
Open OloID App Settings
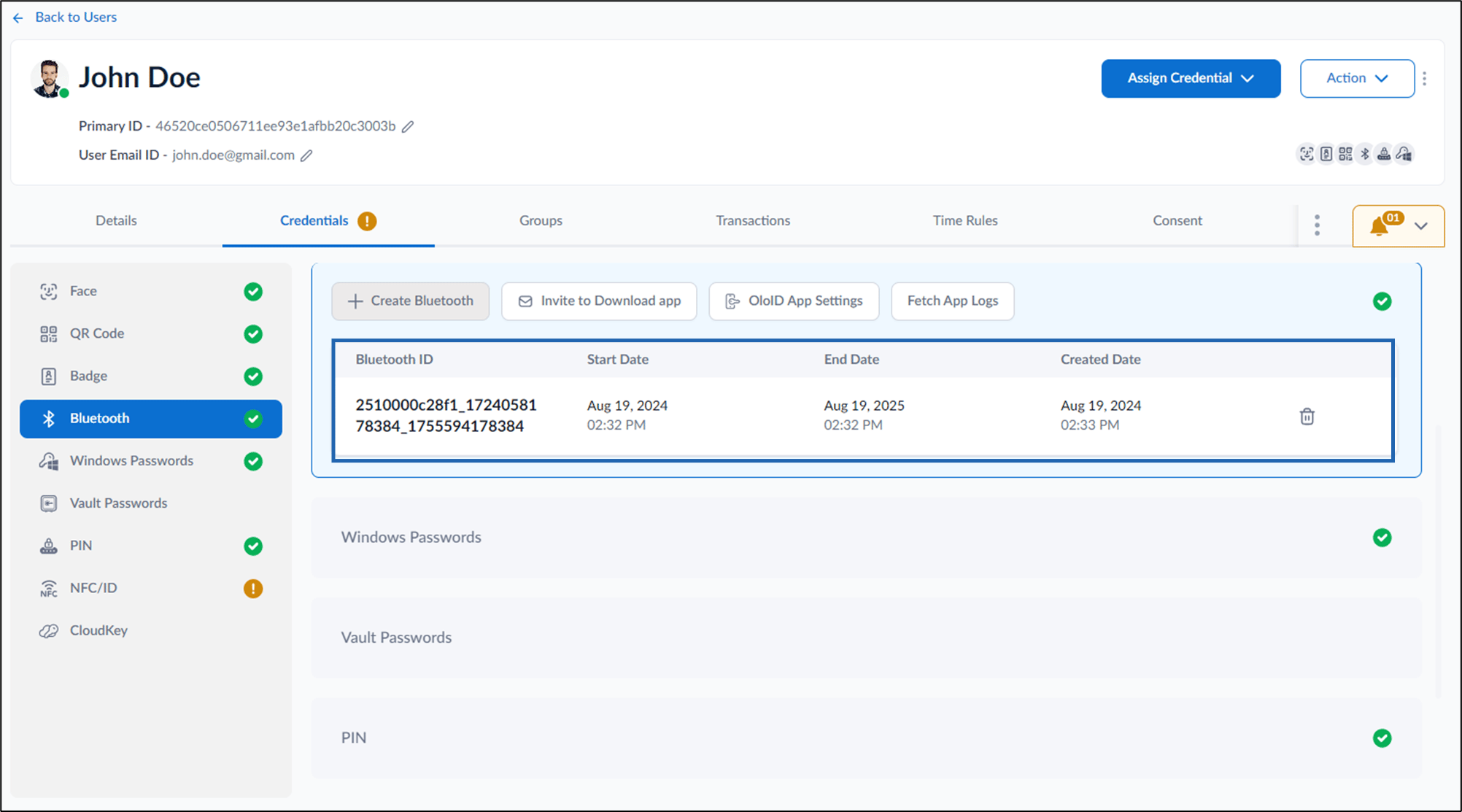[794, 301]
